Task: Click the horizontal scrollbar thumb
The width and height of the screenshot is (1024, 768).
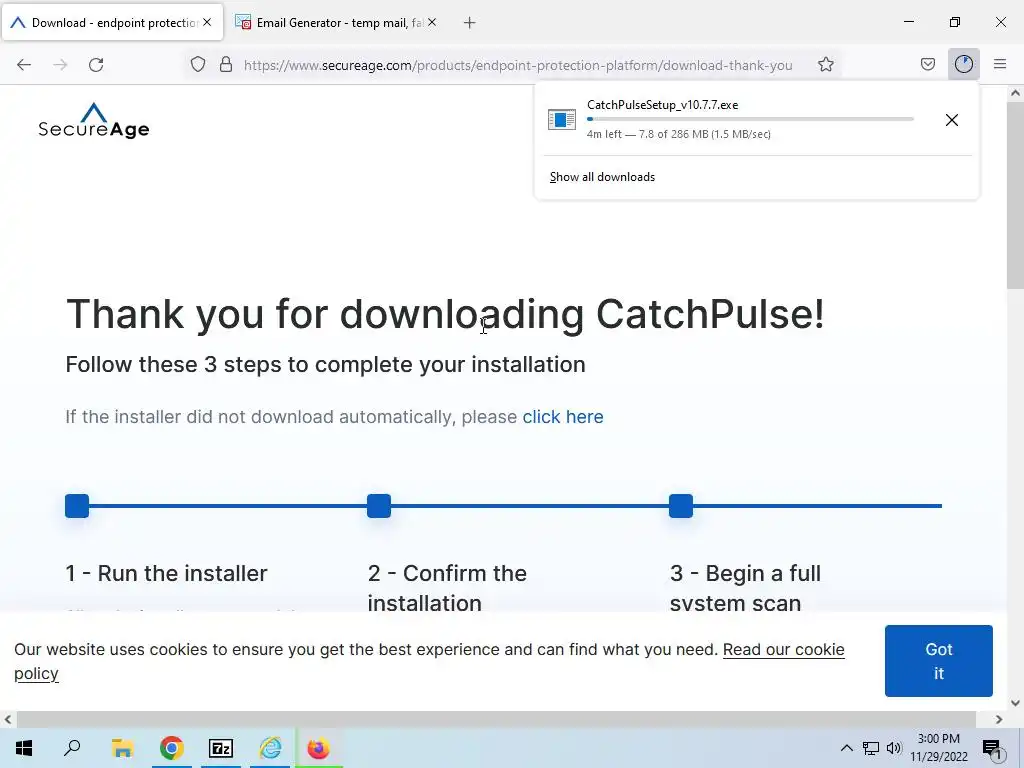Action: 496,720
